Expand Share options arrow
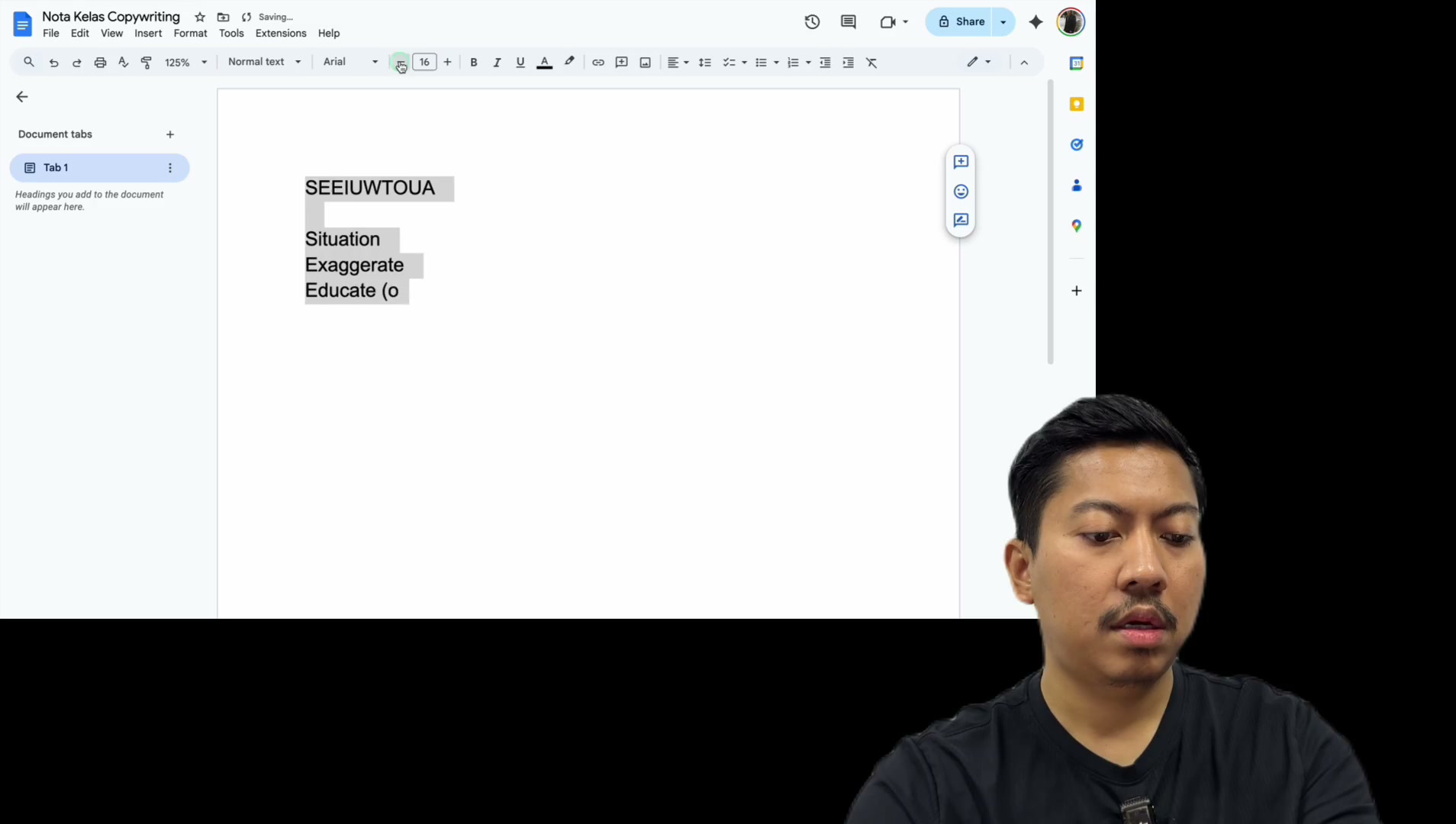The image size is (1456, 824). click(1003, 22)
